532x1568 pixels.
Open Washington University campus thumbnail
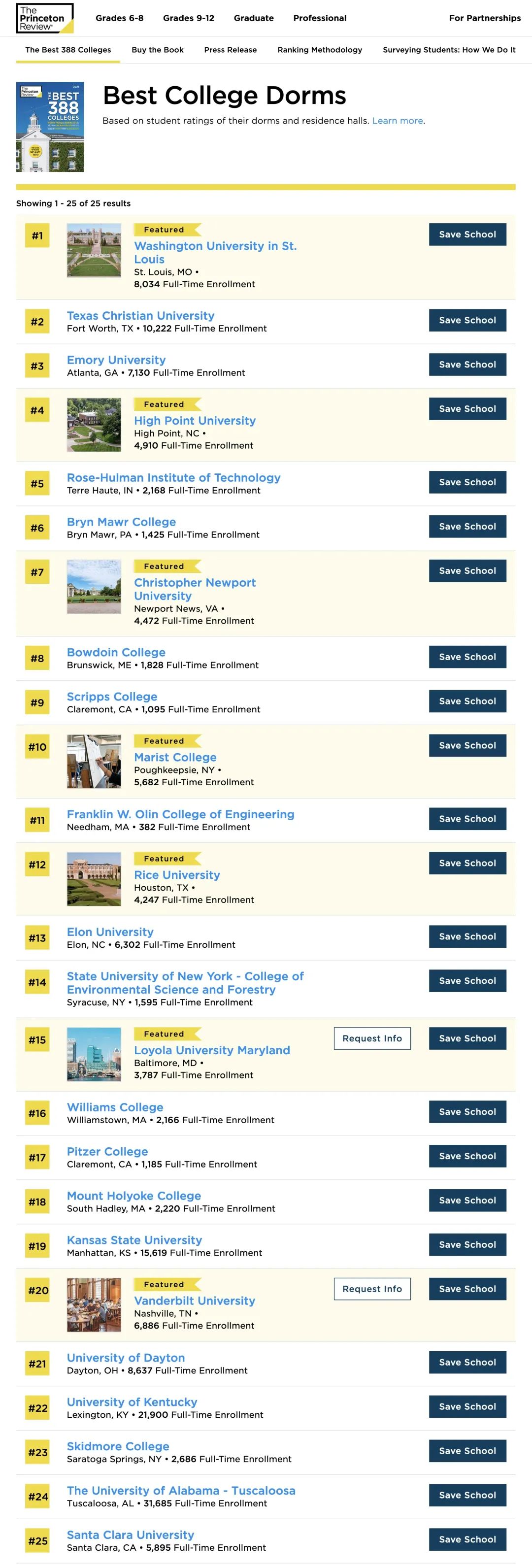[x=94, y=250]
